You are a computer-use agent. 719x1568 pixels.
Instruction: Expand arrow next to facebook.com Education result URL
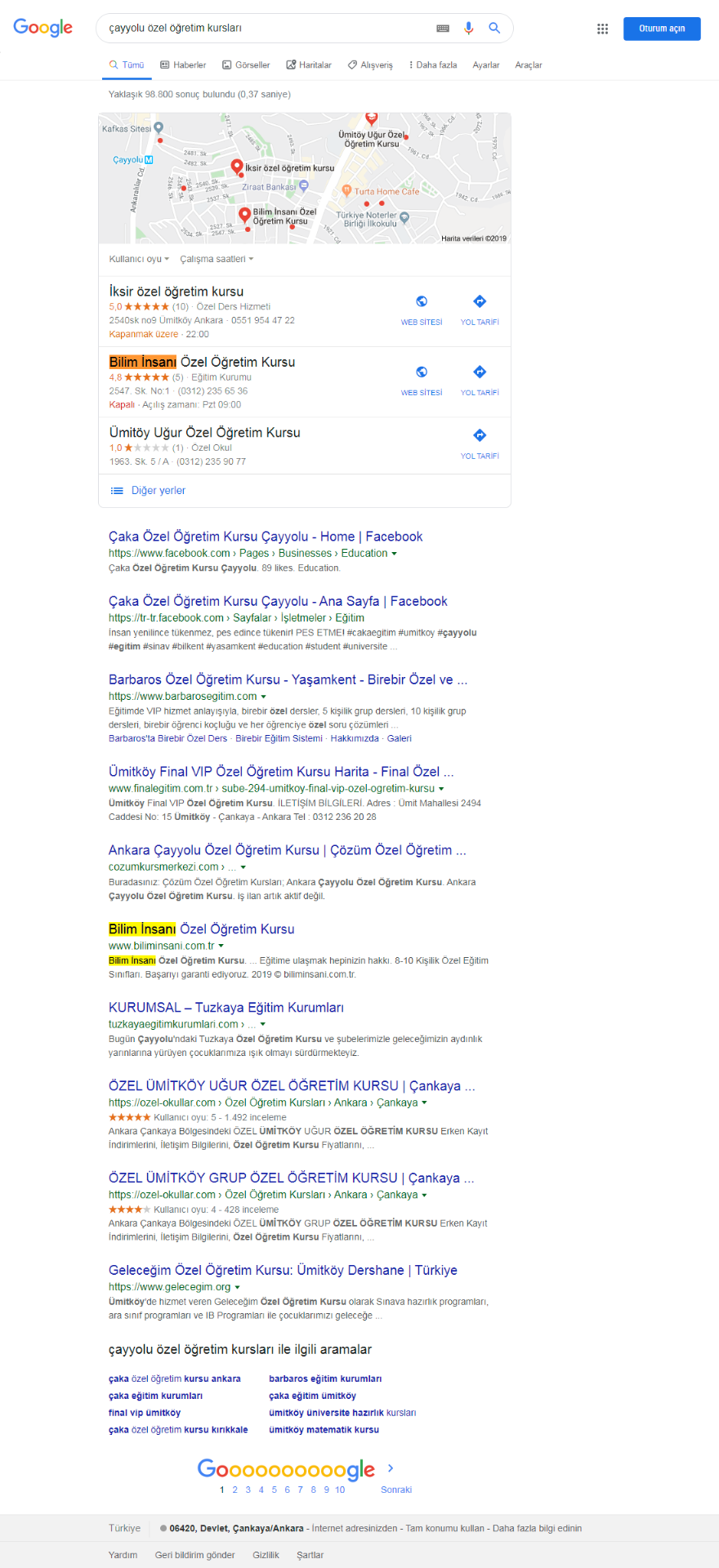coord(395,554)
